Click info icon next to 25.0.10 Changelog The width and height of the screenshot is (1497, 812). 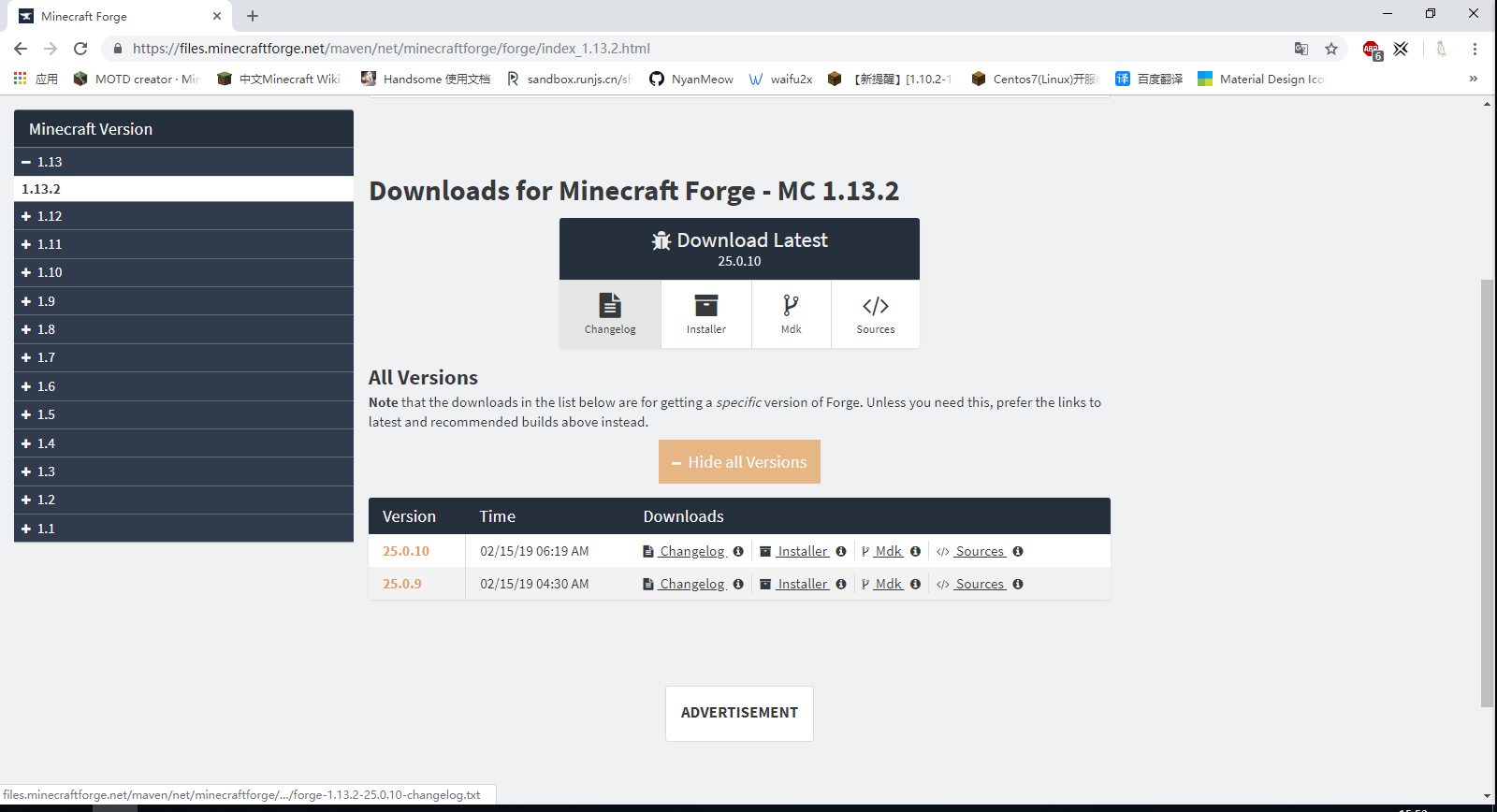point(738,552)
